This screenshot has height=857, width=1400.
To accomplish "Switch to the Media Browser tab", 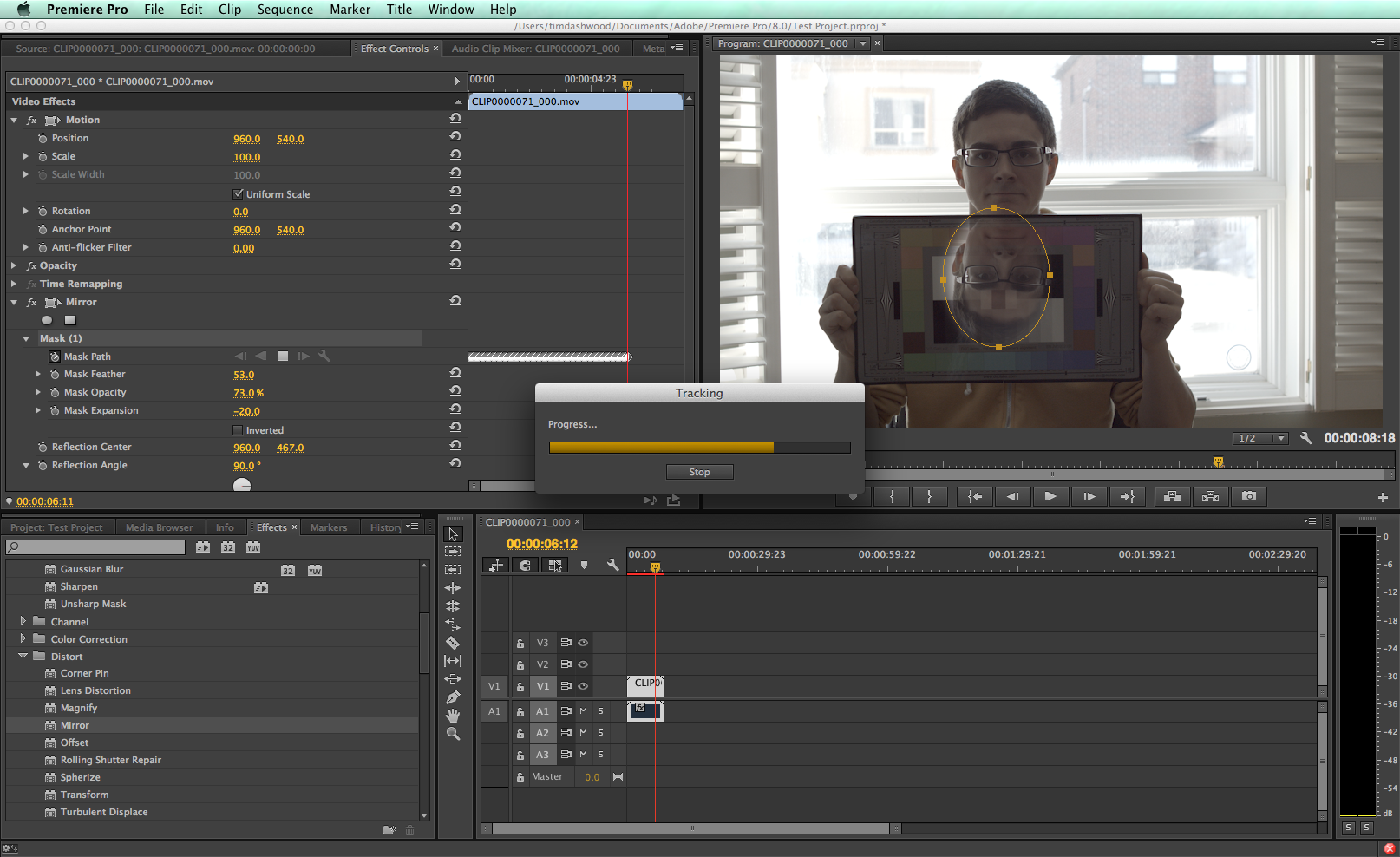I will point(159,527).
